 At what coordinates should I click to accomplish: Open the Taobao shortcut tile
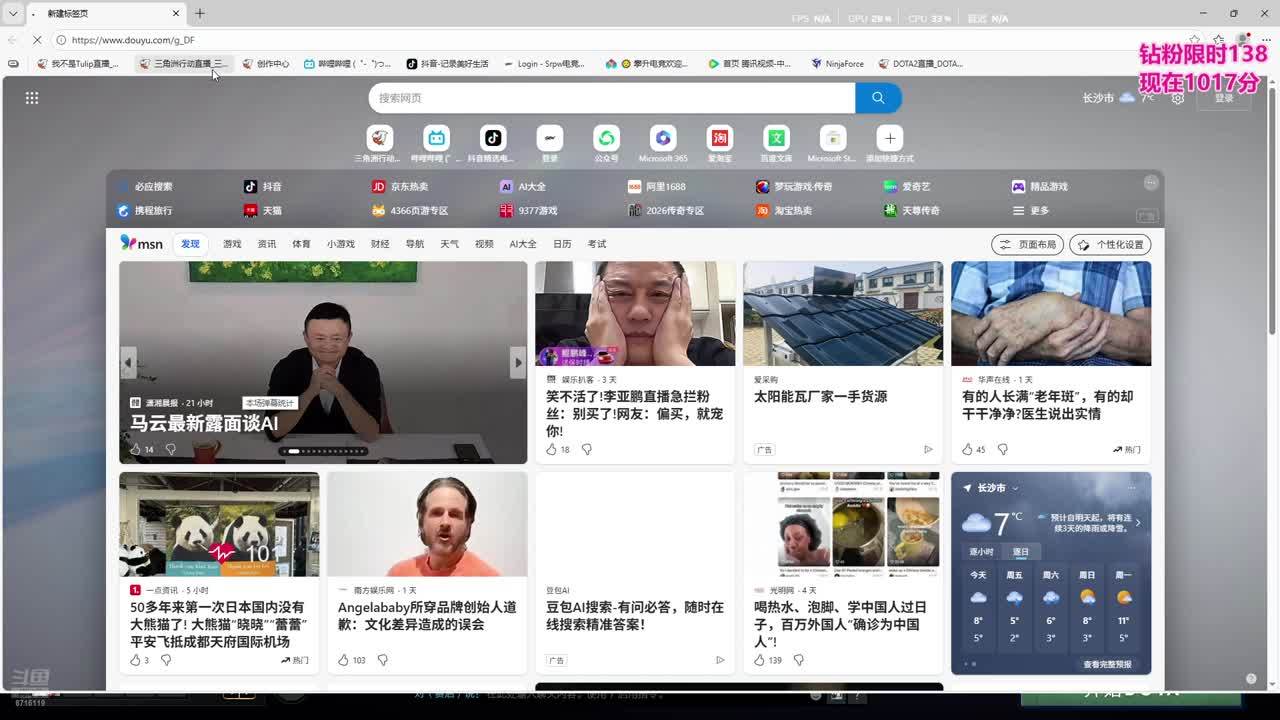tap(719, 138)
